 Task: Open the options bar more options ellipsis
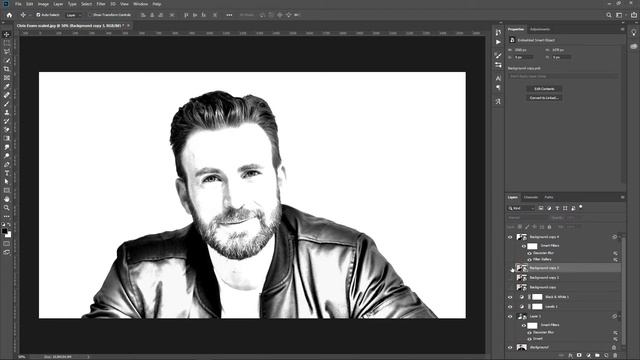[x=229, y=15]
